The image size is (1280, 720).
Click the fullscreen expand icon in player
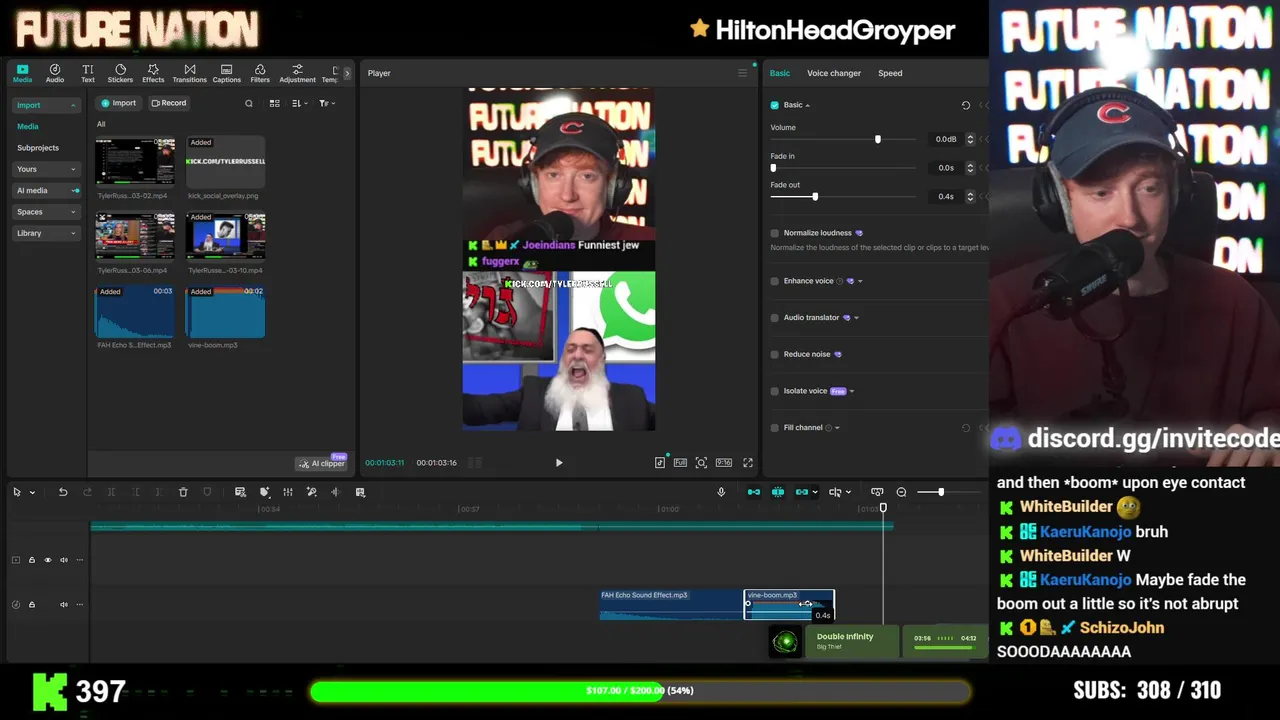pyautogui.click(x=747, y=463)
